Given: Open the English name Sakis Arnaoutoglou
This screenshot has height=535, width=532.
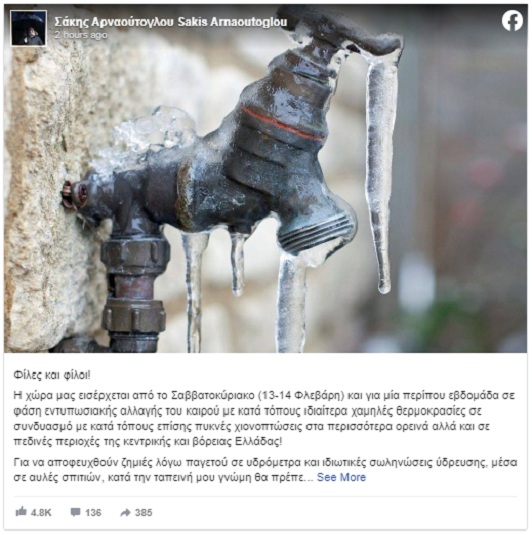Looking at the screenshot, I should tap(232, 22).
